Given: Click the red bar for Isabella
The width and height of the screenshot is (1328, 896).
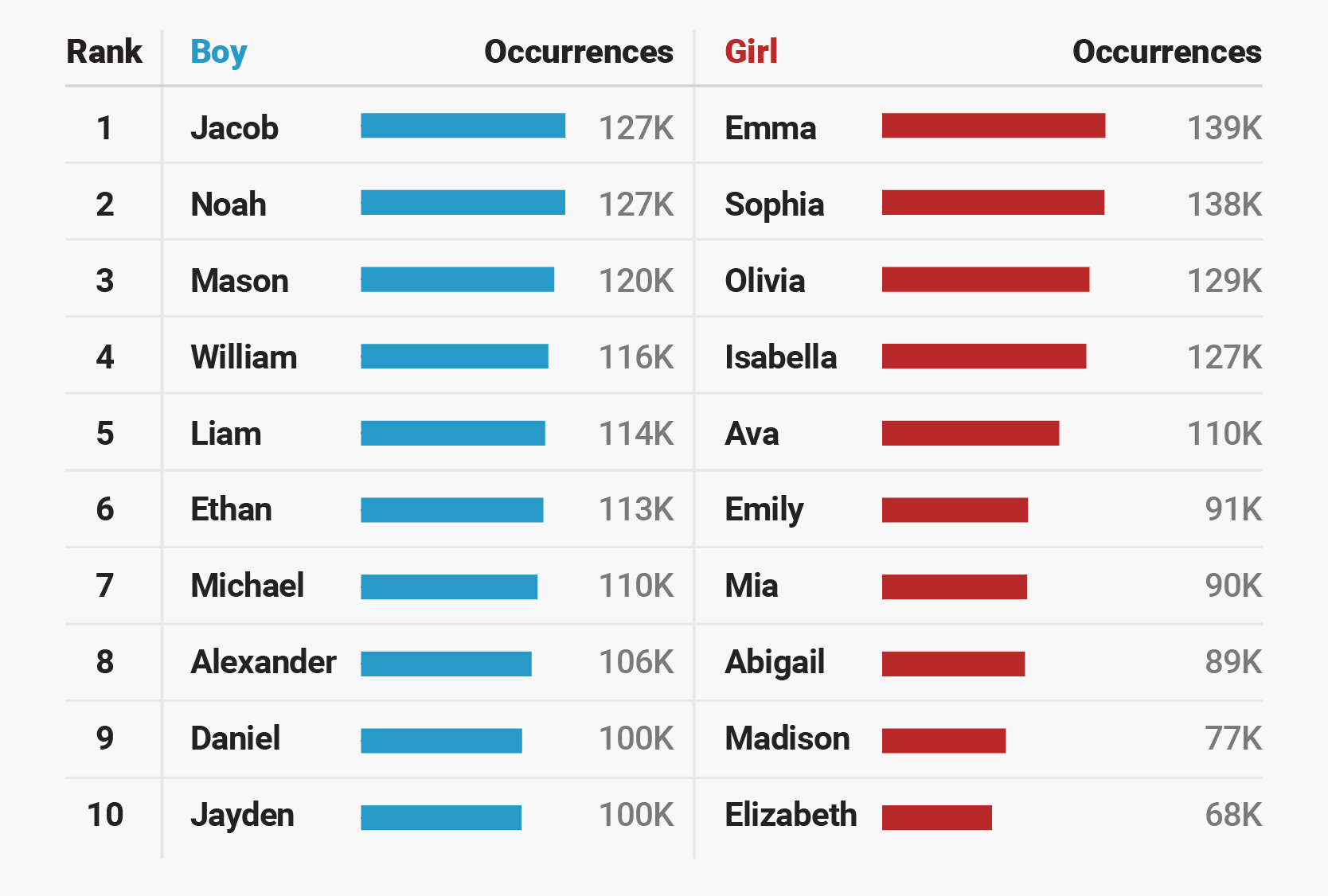Looking at the screenshot, I should tap(983, 356).
